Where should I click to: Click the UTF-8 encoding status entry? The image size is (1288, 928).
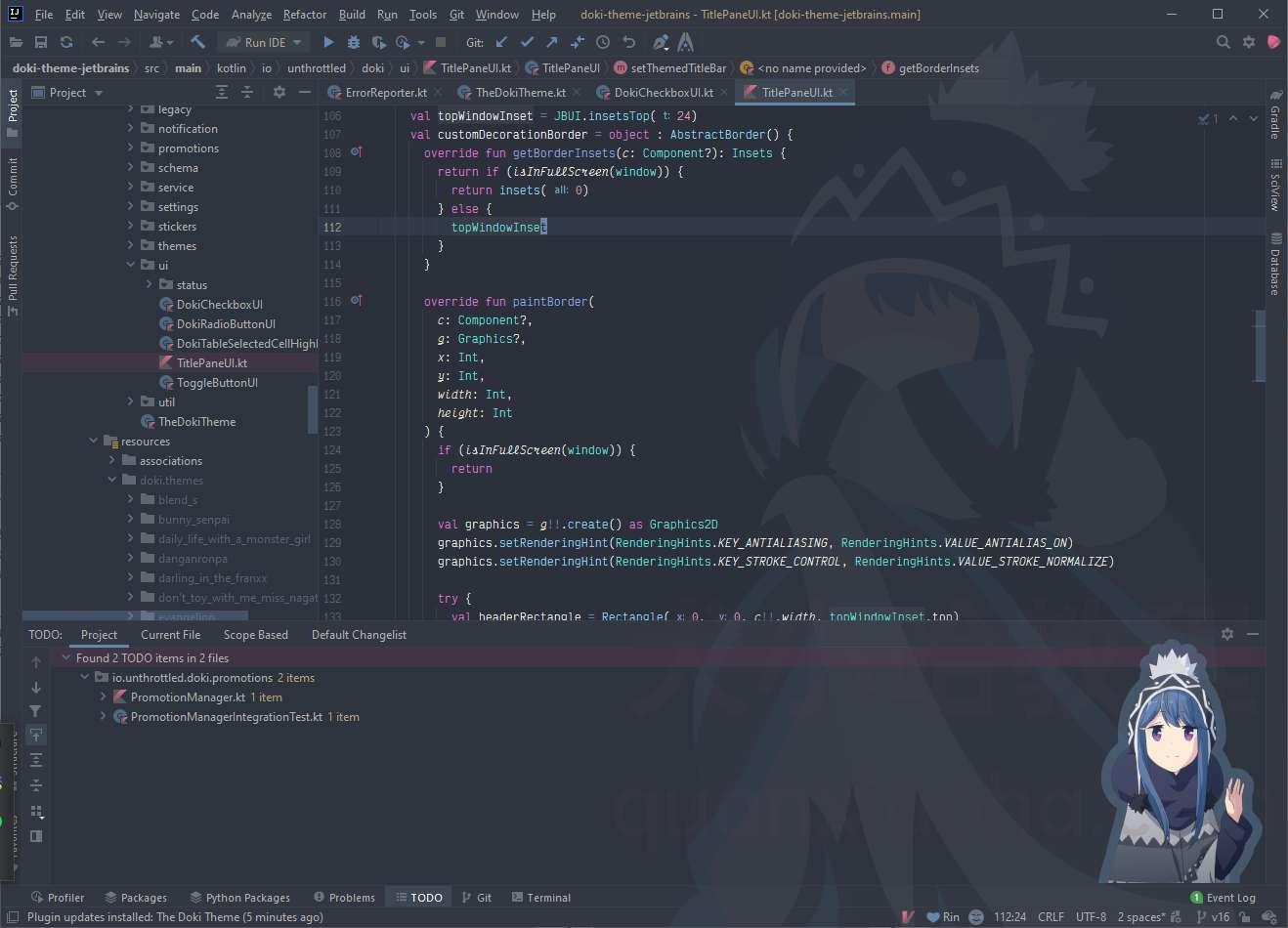(1091, 917)
